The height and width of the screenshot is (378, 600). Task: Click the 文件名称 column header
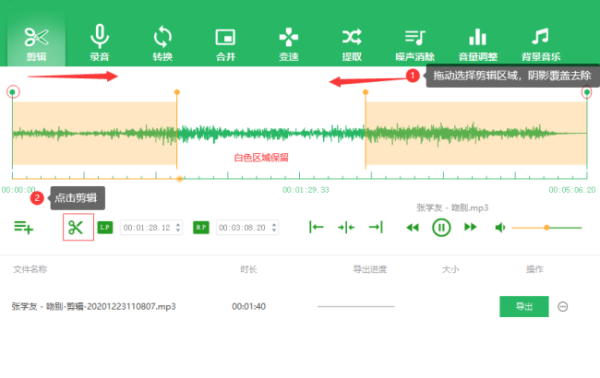click(x=30, y=269)
